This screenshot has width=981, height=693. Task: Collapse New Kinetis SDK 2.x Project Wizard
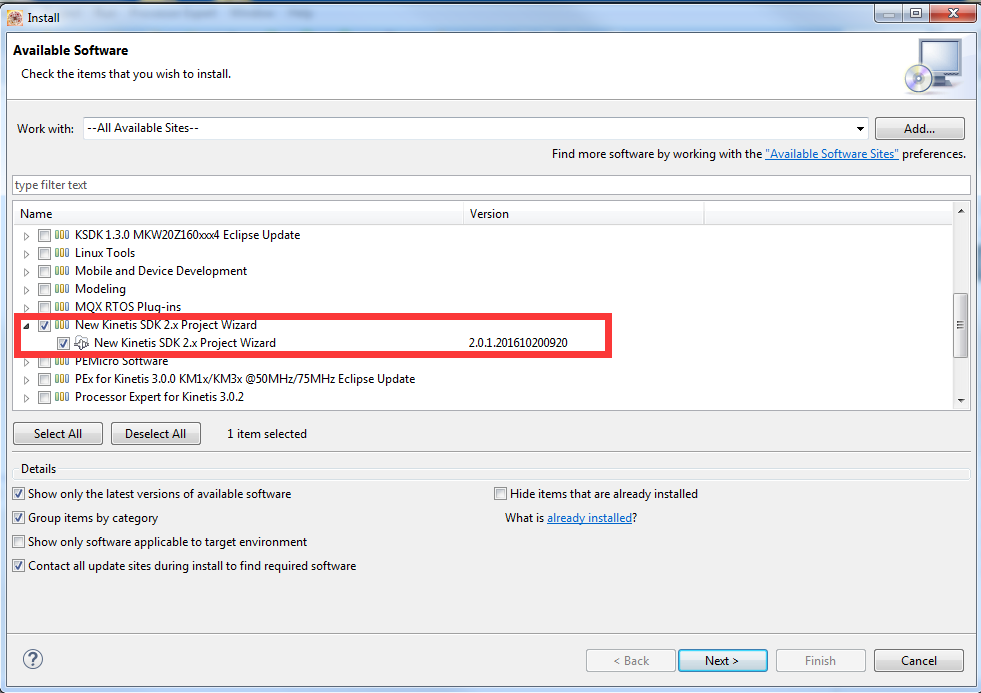(26, 326)
